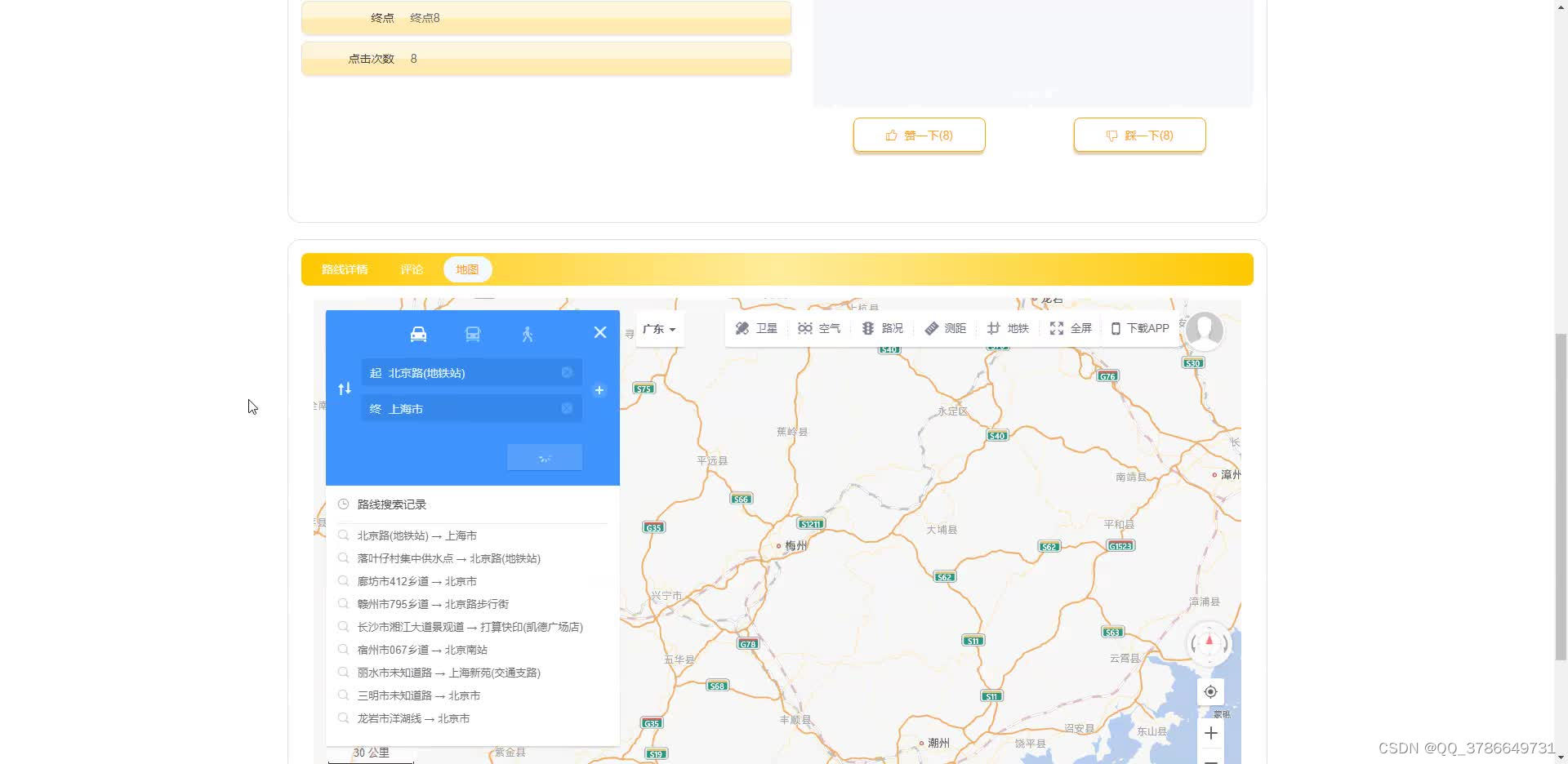Click the G35 highway shield near 兴宁市
1568x764 pixels.
653,527
